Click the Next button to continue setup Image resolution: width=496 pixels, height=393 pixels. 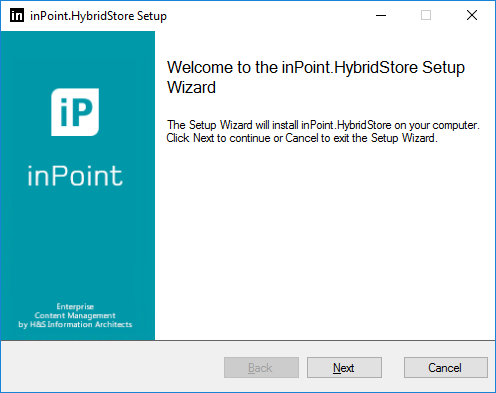[344, 368]
